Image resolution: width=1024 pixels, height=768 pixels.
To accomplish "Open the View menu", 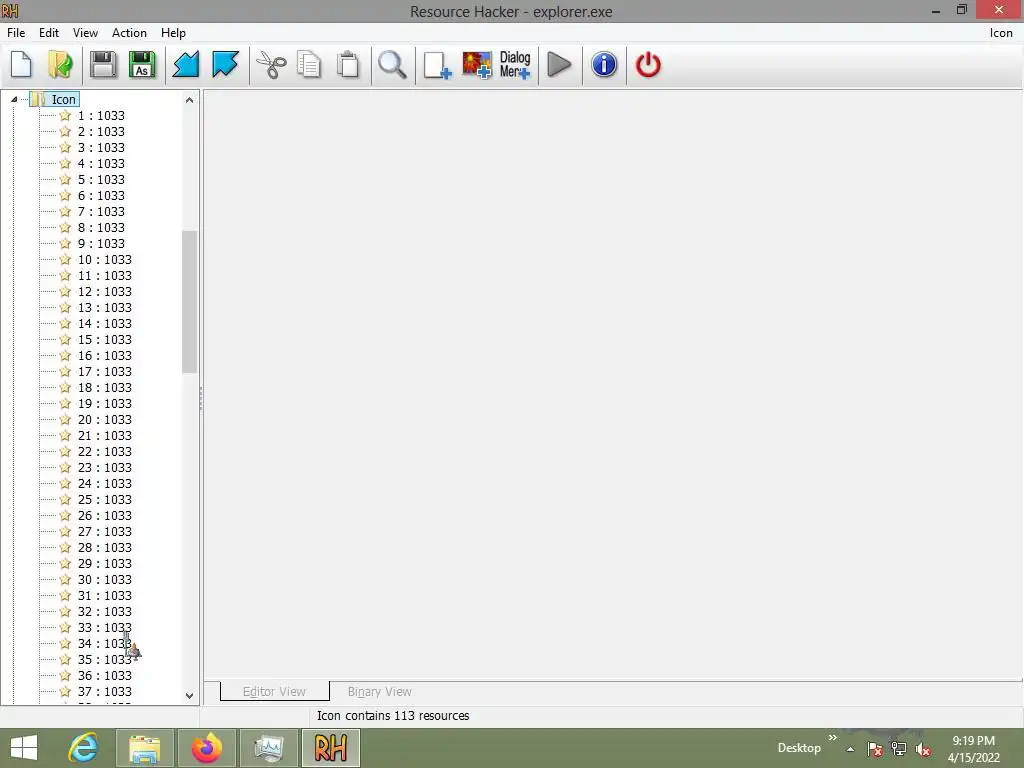I will click(86, 33).
